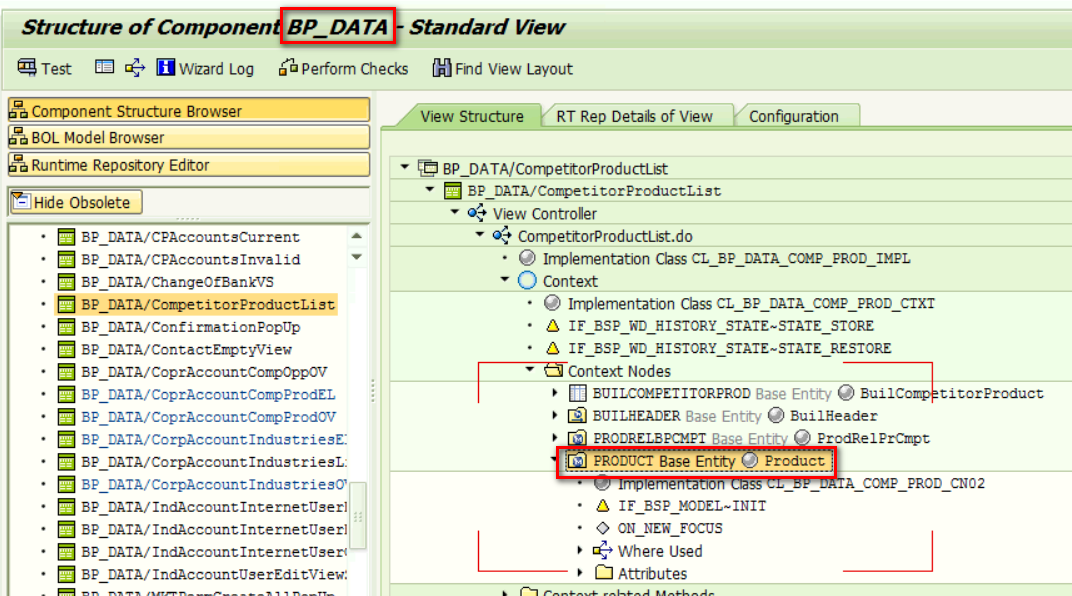The image size is (1072, 596).
Task: Click the BUILCOMPETITORPROD table node icon
Action: (577, 393)
